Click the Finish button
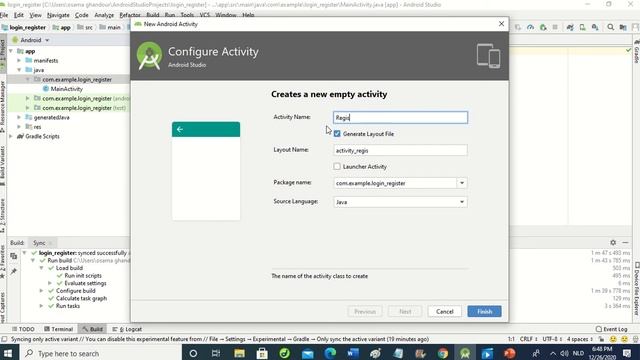Viewport: 640px width, 360px height. (x=484, y=311)
